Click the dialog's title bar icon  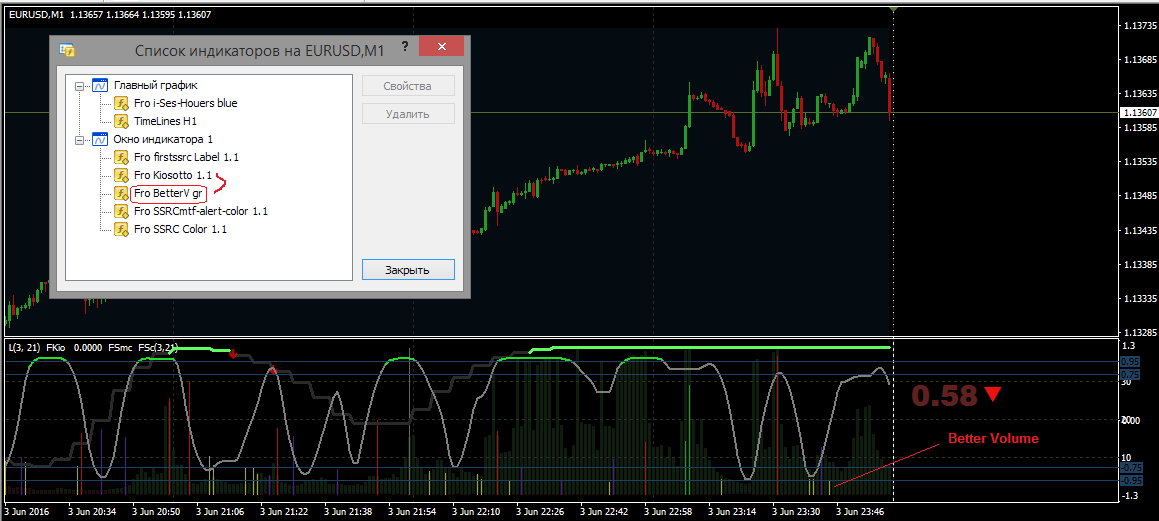click(x=67, y=50)
